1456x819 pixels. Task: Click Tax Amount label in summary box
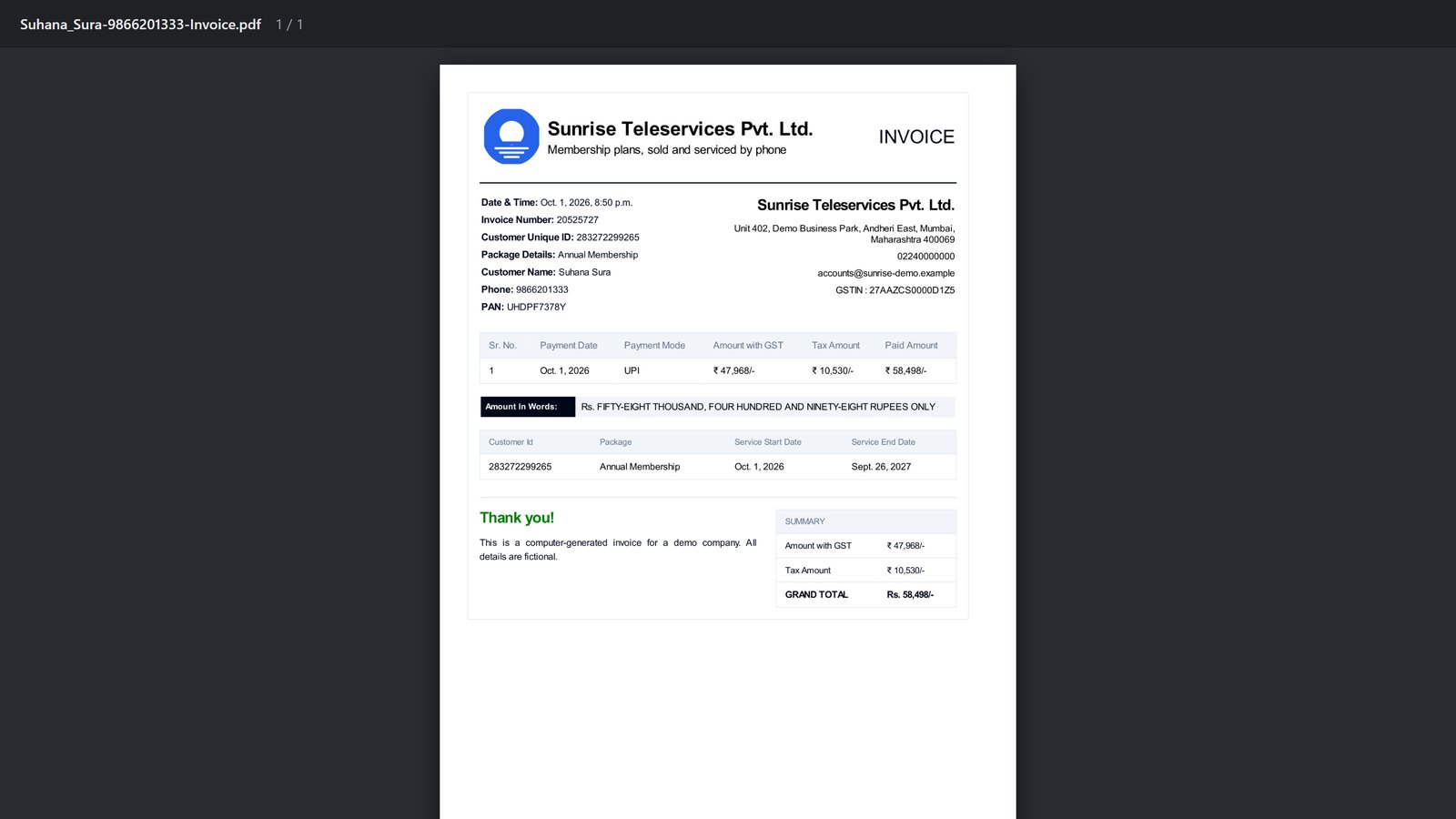click(808, 571)
